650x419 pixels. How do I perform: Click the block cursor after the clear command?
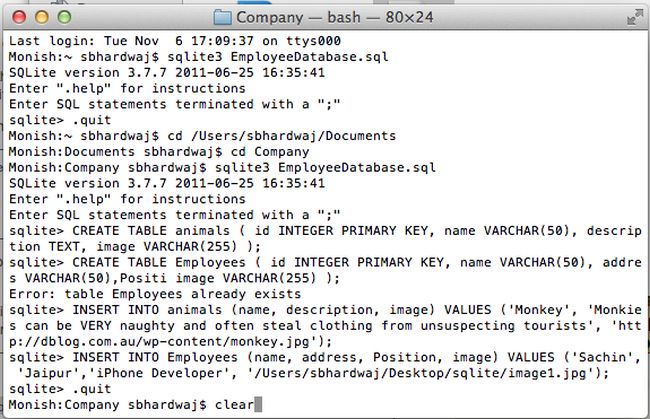[x=258, y=405]
